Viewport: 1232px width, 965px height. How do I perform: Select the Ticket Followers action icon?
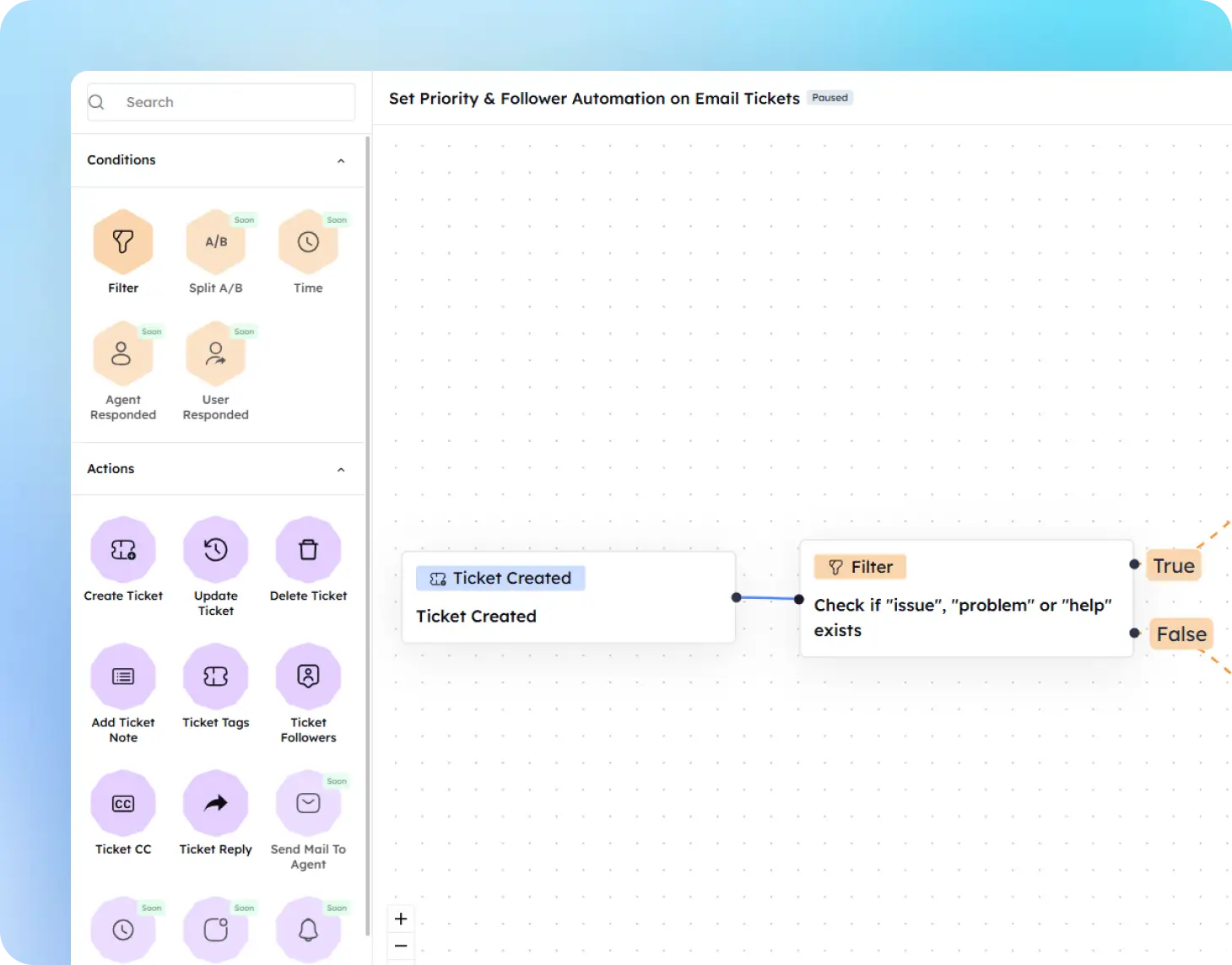tap(308, 677)
